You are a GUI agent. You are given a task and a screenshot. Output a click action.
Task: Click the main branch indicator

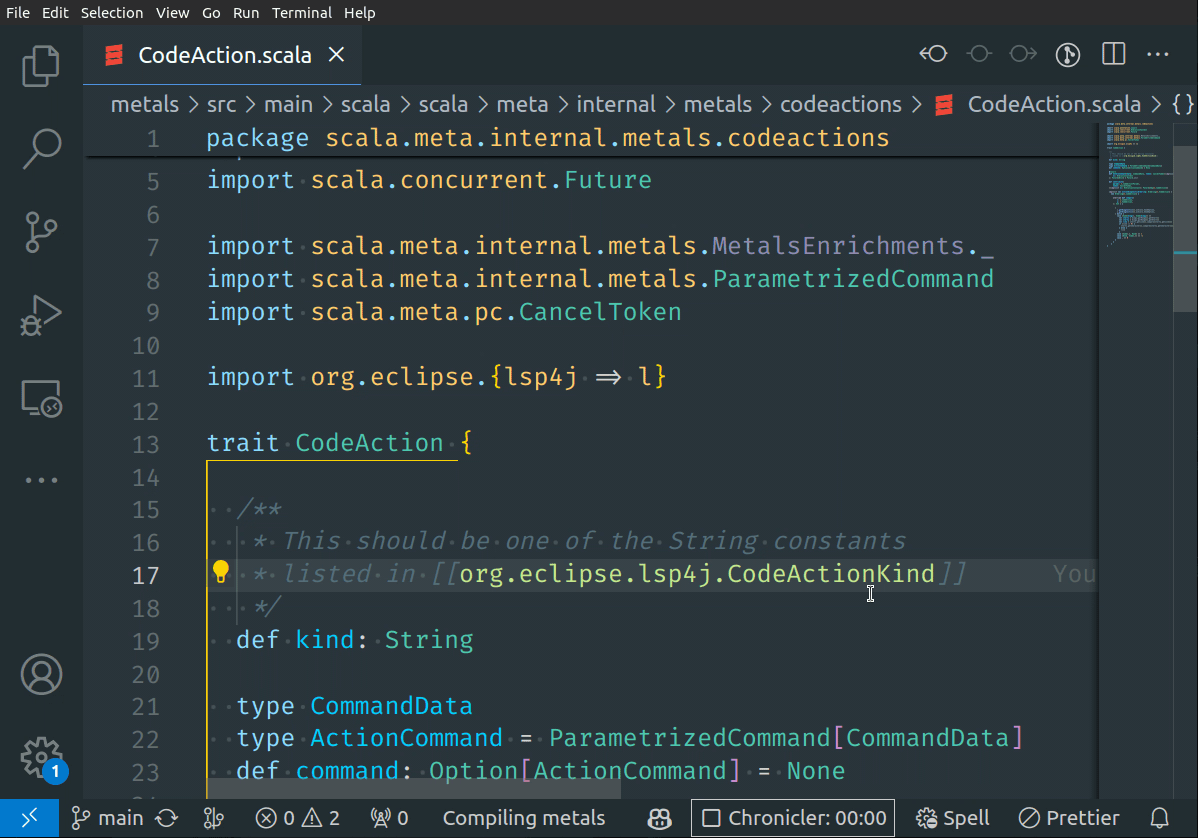pos(108,818)
